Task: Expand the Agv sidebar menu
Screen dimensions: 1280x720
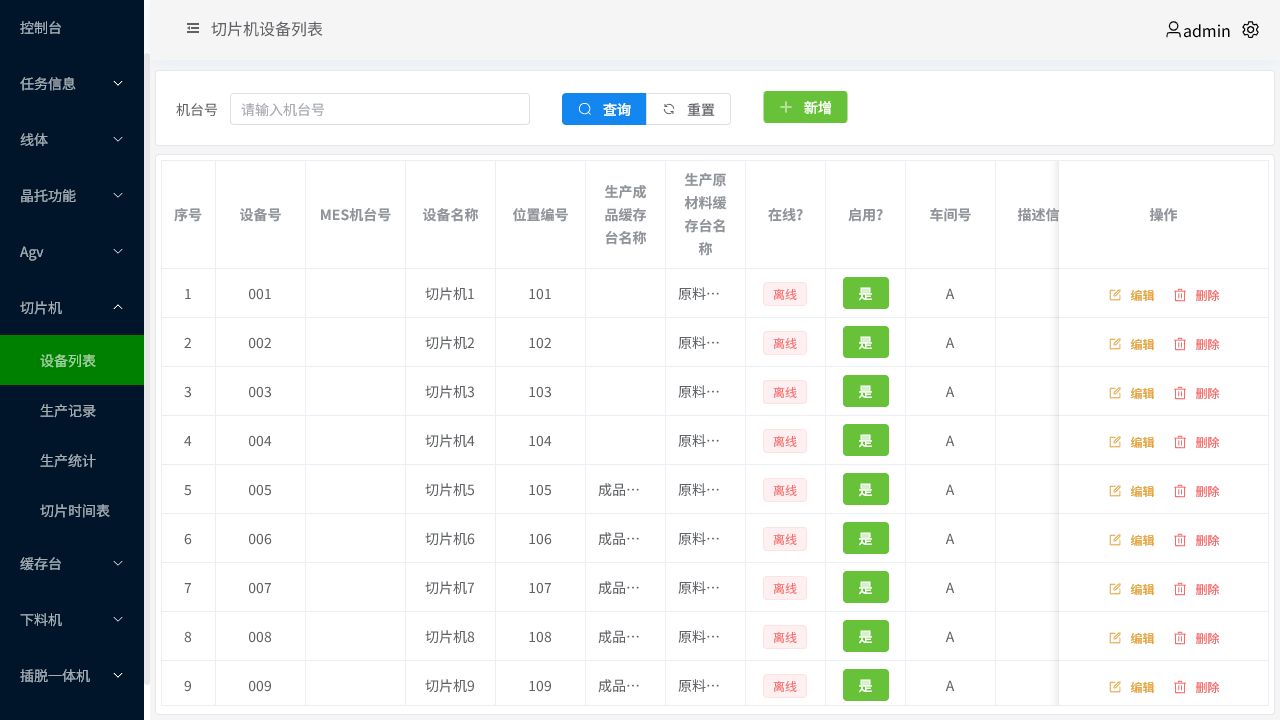Action: tap(72, 252)
